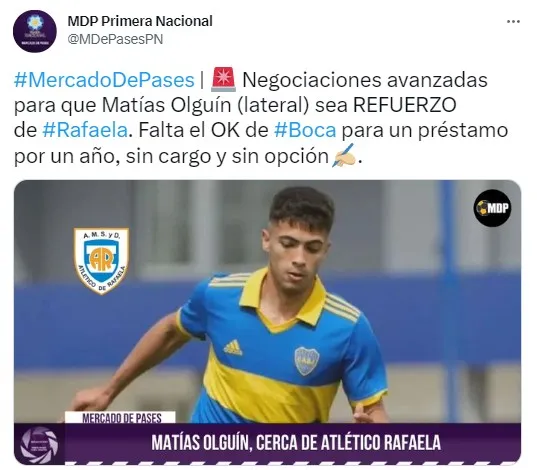Open the attached player photo
This screenshot has width=537, height=470.
(267, 322)
